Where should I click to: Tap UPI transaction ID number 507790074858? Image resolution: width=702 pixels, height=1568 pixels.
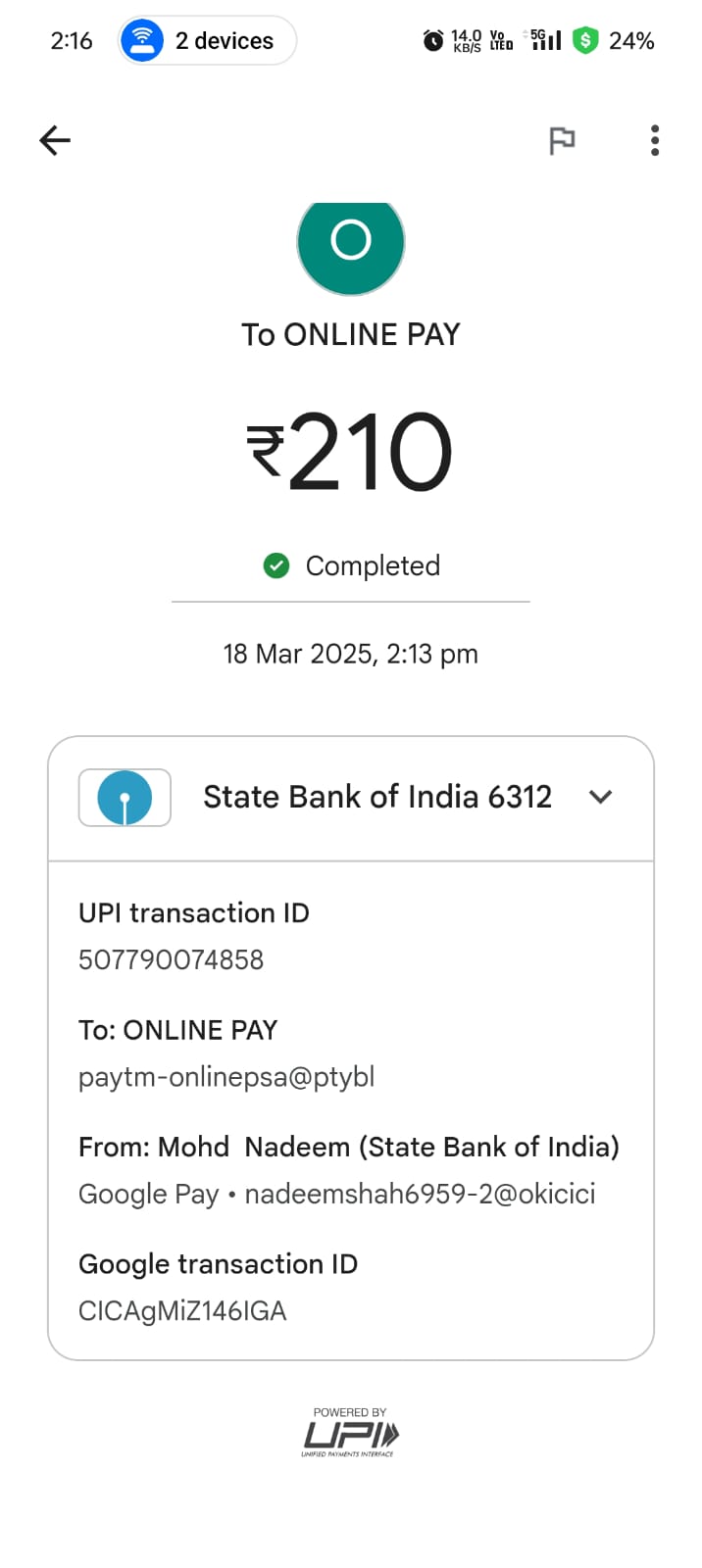(x=172, y=959)
